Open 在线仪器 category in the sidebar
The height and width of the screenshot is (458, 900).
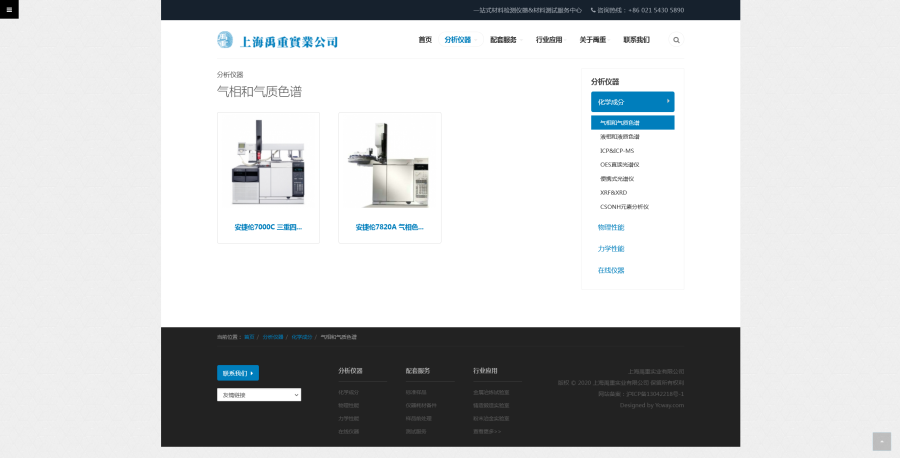coord(611,270)
